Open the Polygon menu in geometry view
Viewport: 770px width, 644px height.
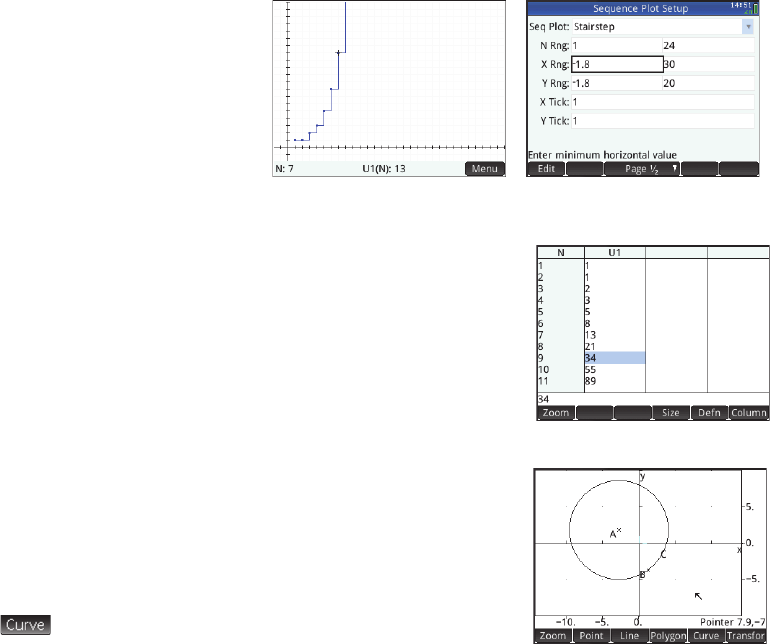coord(668,636)
